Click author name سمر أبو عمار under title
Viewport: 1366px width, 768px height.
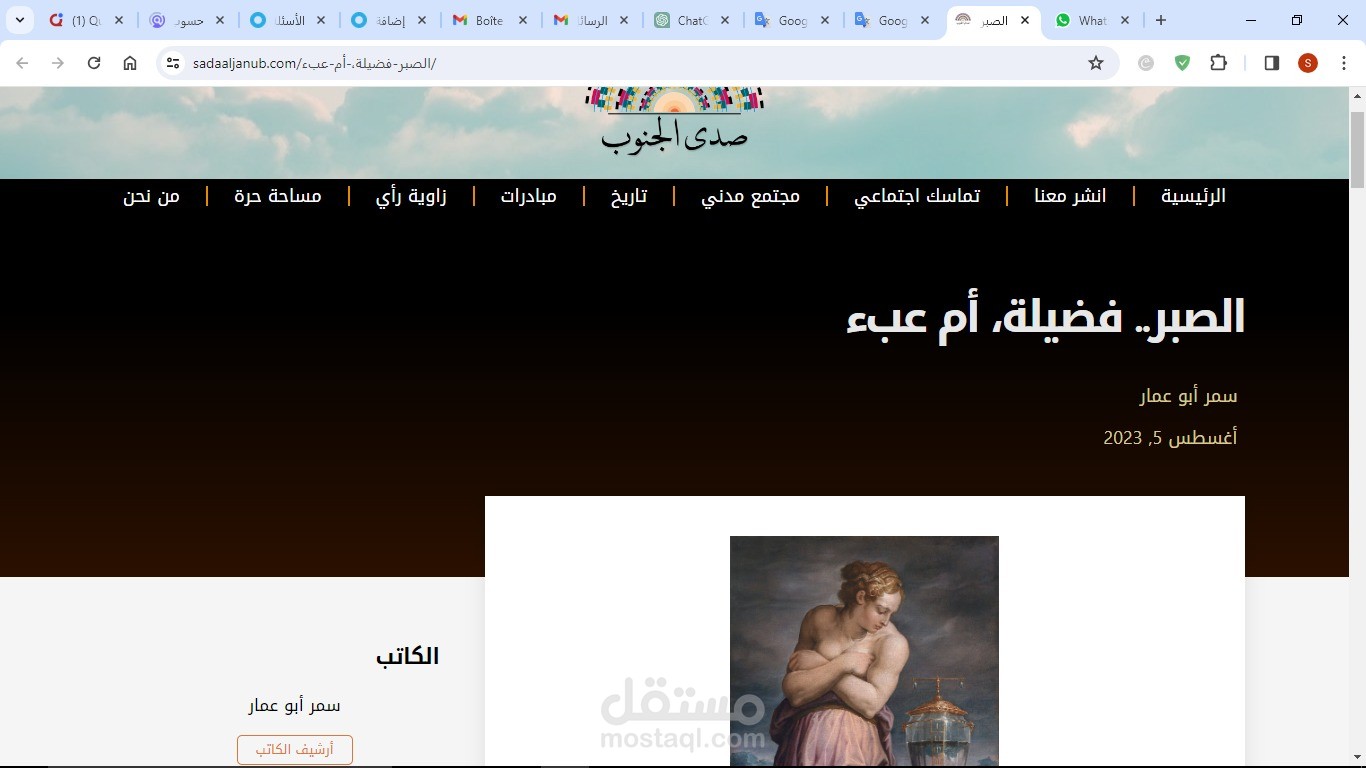(1188, 396)
